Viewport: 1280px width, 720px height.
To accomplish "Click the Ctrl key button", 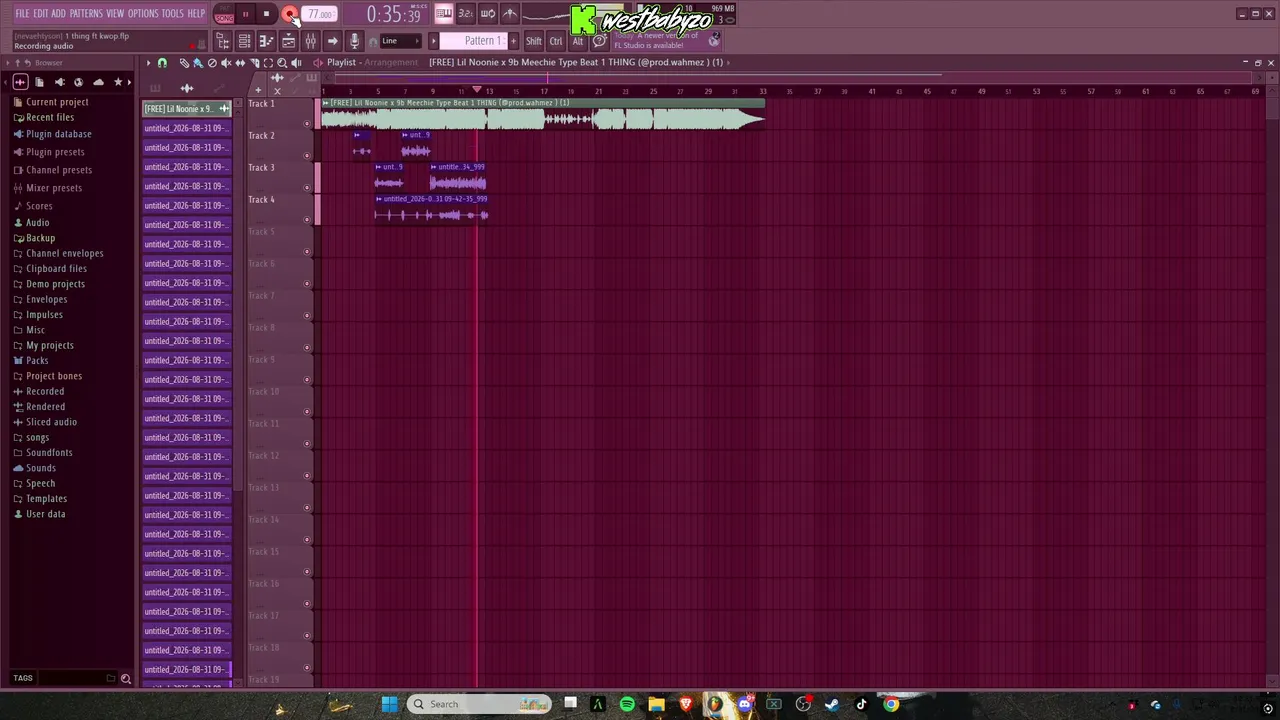I will pos(556,41).
